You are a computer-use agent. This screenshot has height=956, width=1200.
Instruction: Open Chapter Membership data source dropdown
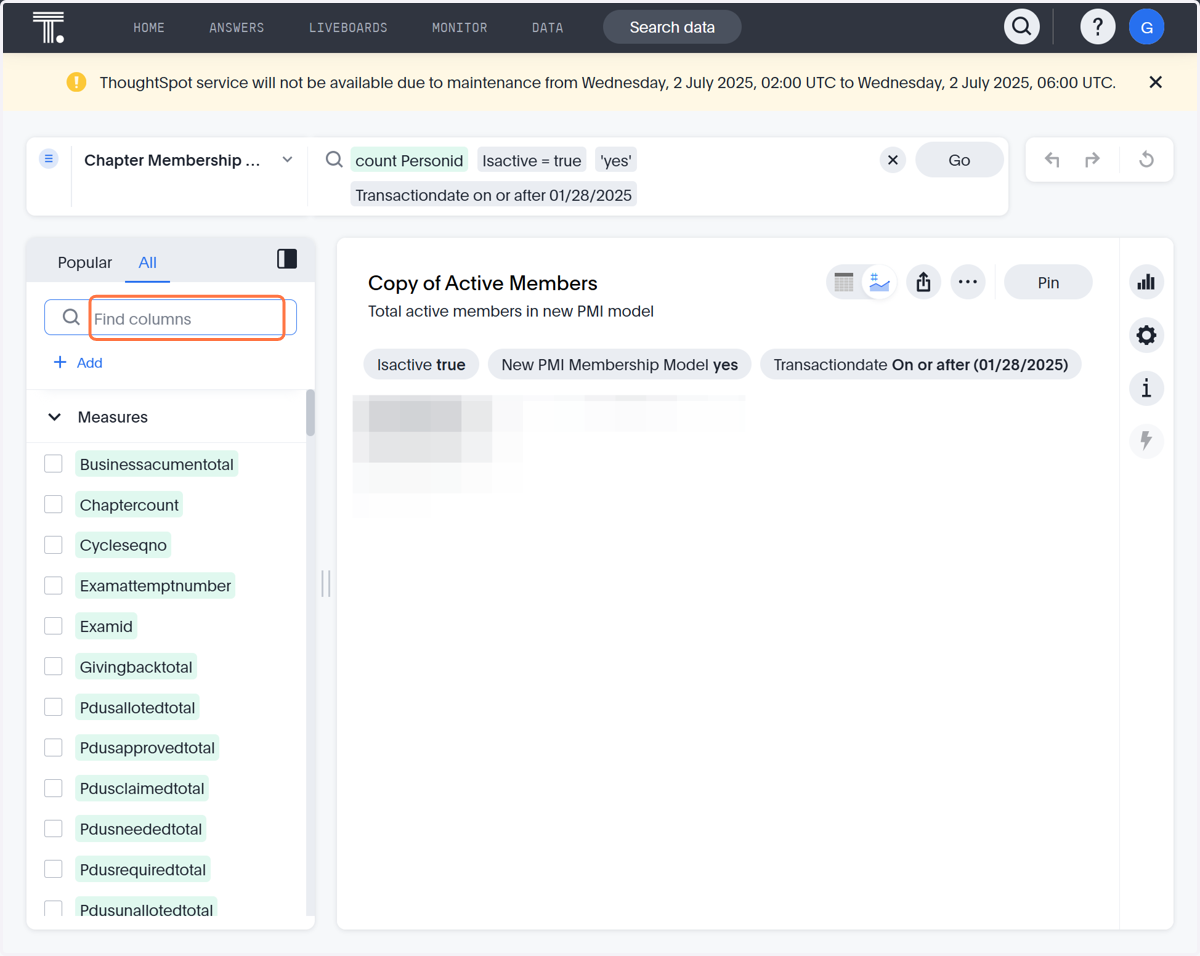[188, 160]
